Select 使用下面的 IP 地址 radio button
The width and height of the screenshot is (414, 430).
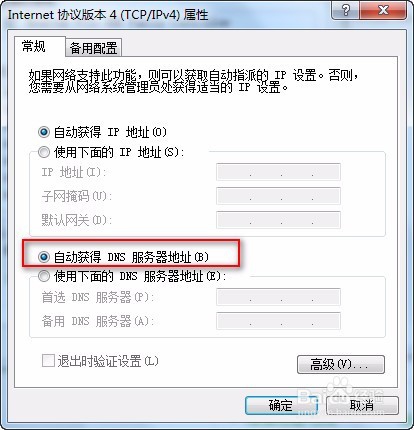pyautogui.click(x=44, y=152)
